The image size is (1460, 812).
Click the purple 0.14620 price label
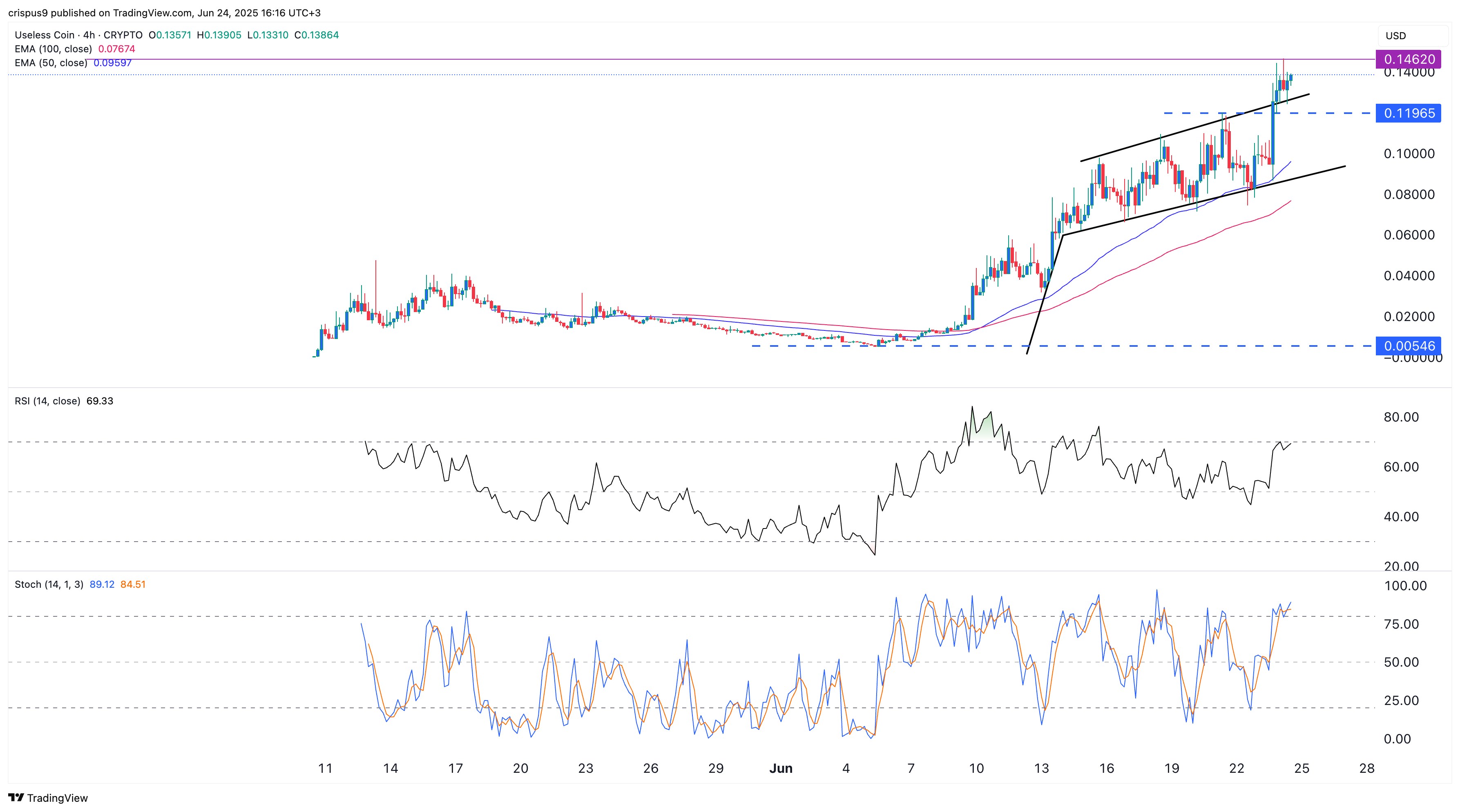pyautogui.click(x=1409, y=59)
